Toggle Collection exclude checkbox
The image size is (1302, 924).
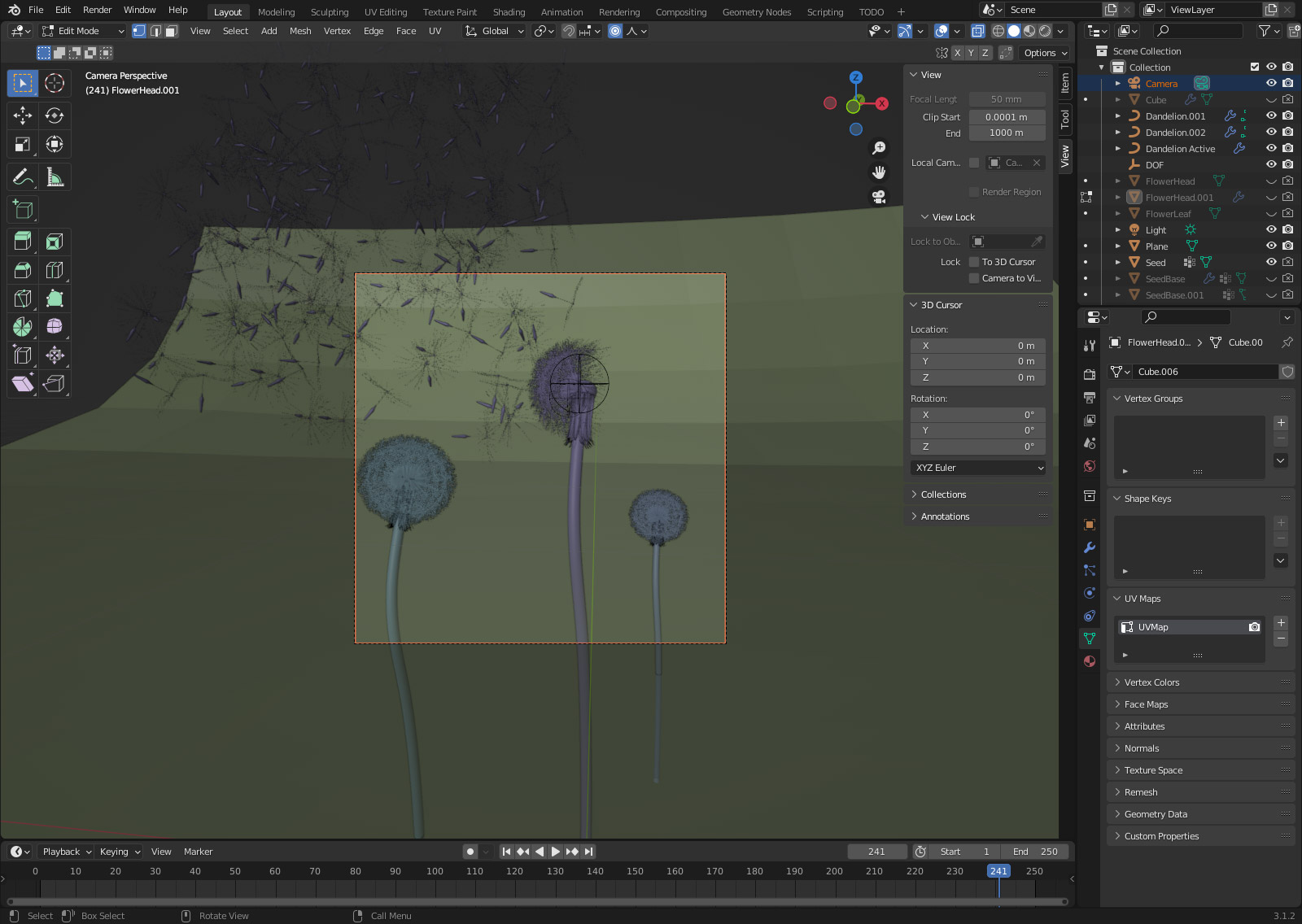click(x=1255, y=67)
